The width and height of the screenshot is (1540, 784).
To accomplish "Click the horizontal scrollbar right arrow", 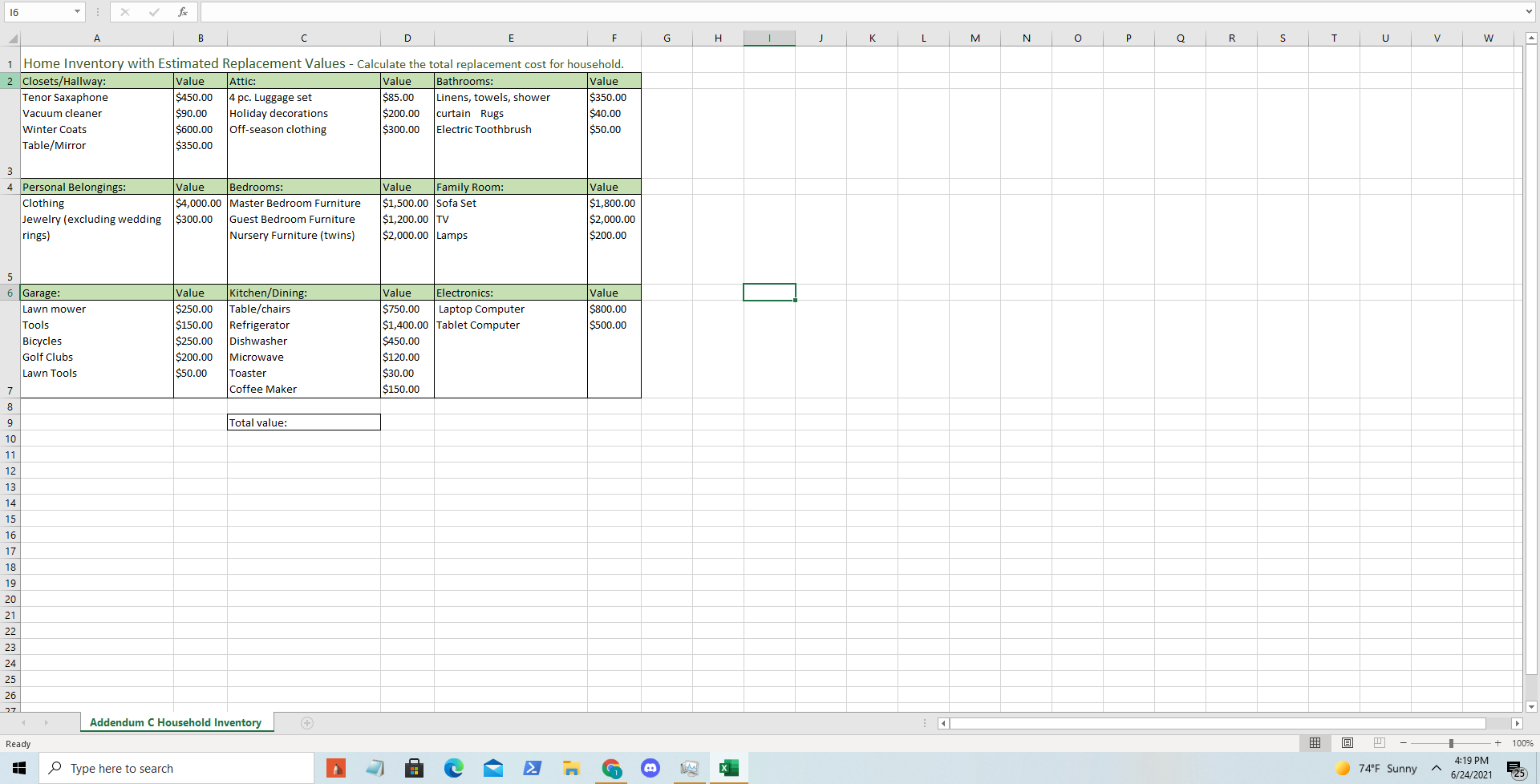I will 1517,723.
